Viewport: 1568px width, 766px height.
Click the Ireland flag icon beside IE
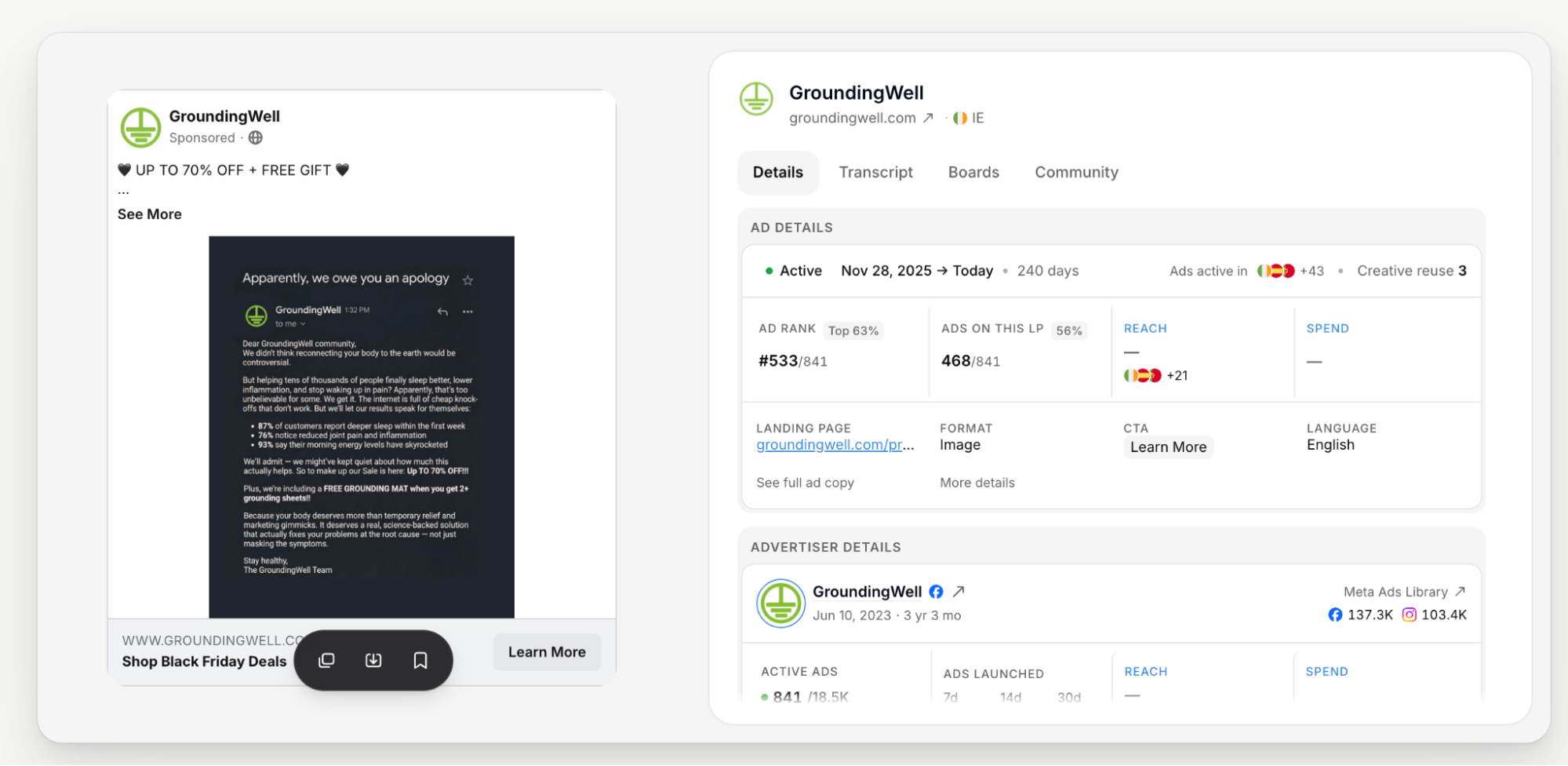tap(960, 118)
